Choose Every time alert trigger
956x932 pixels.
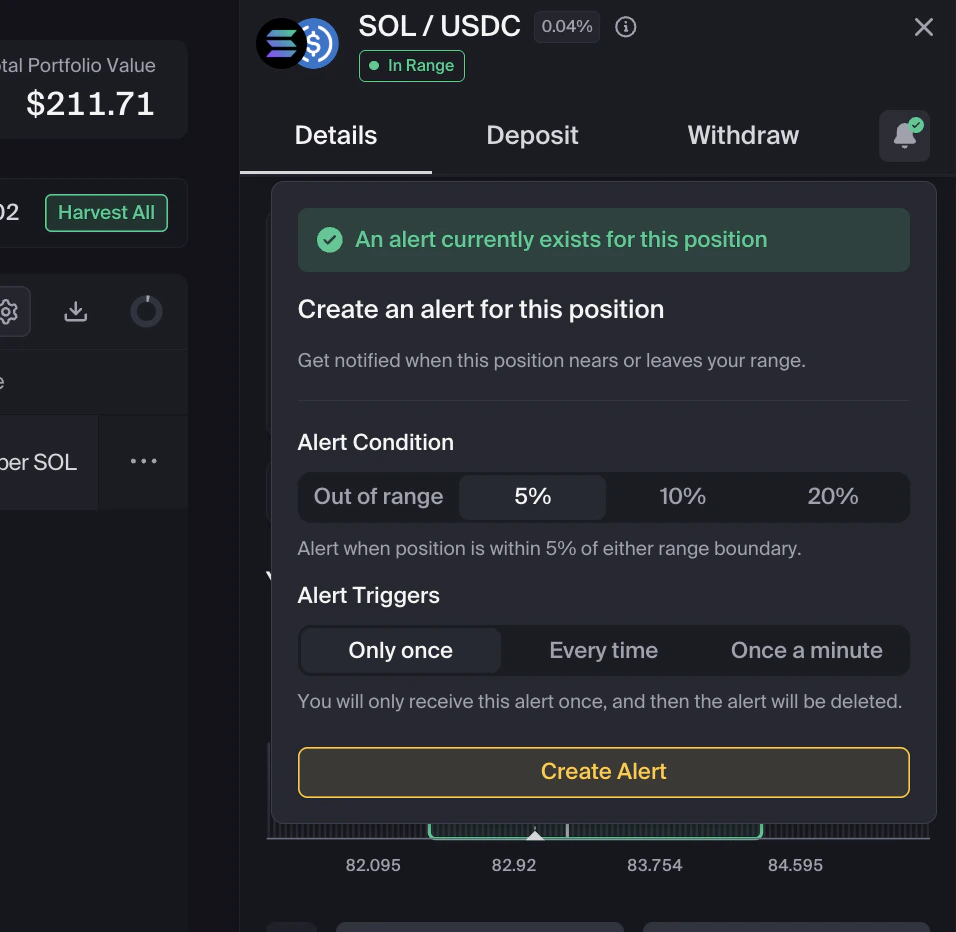click(x=604, y=650)
